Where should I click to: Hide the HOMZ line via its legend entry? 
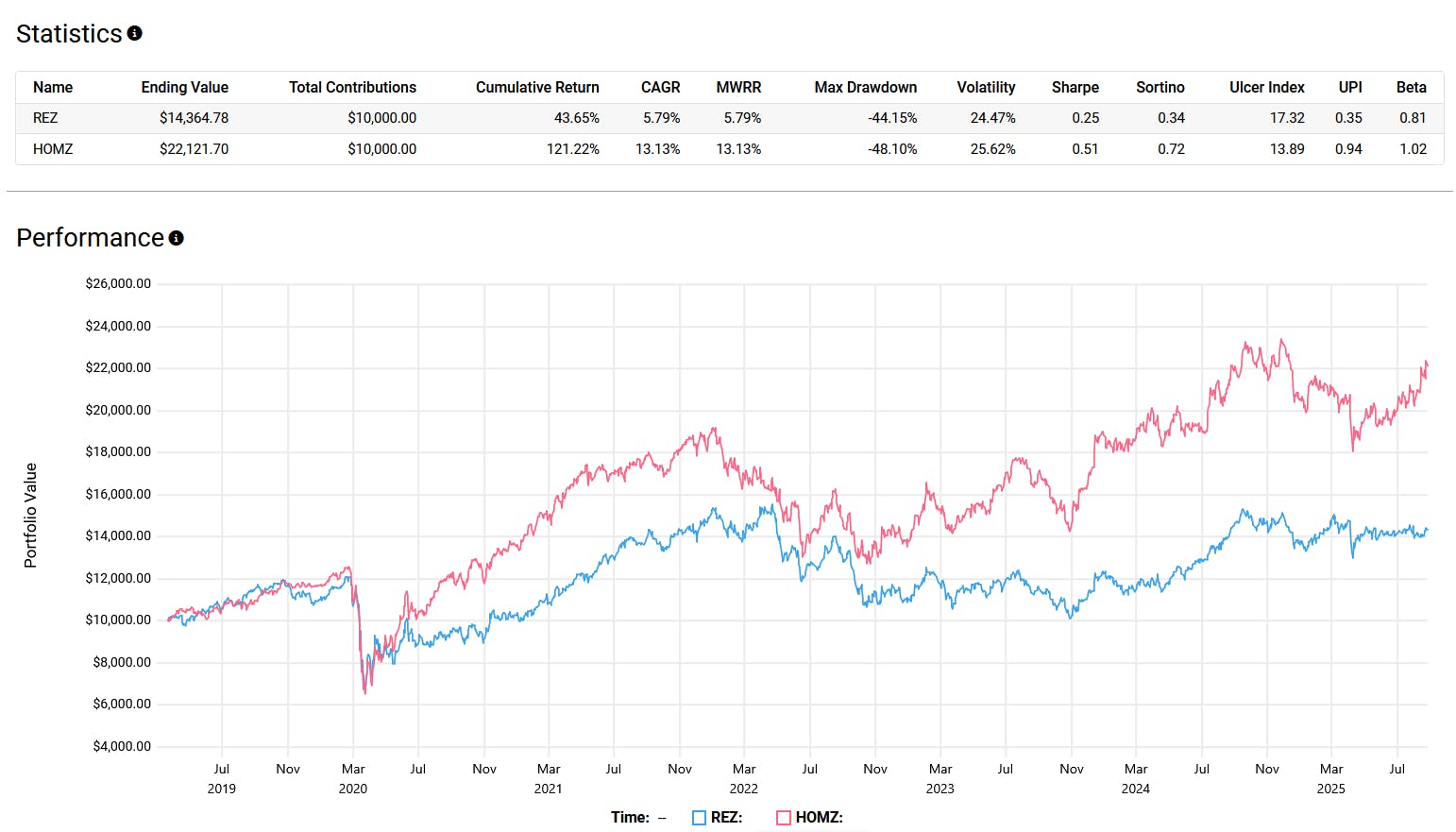pos(809,817)
